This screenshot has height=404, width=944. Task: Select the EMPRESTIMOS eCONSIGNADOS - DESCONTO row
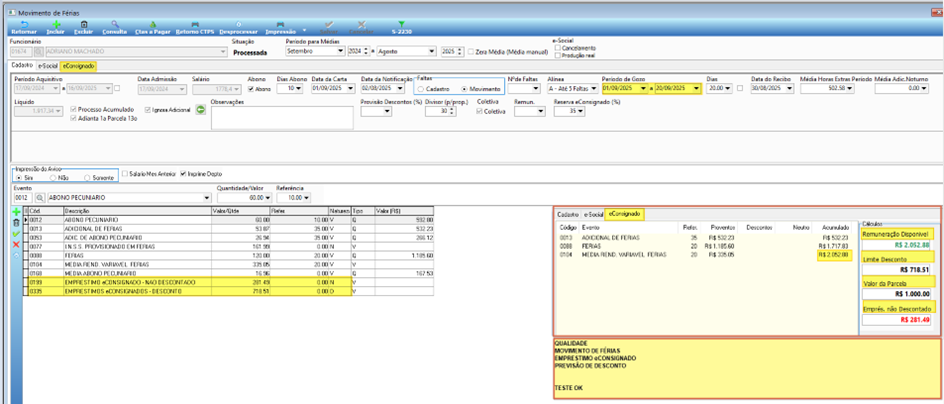click(228, 291)
